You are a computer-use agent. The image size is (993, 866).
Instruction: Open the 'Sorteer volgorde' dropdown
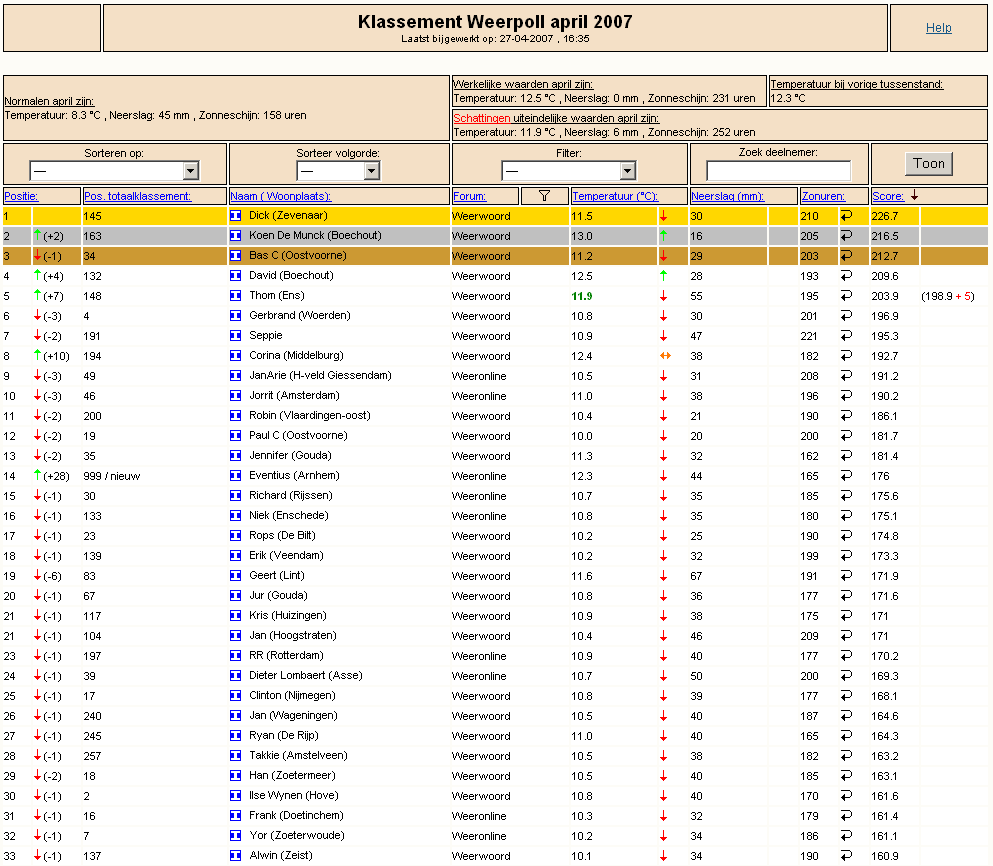(x=338, y=170)
